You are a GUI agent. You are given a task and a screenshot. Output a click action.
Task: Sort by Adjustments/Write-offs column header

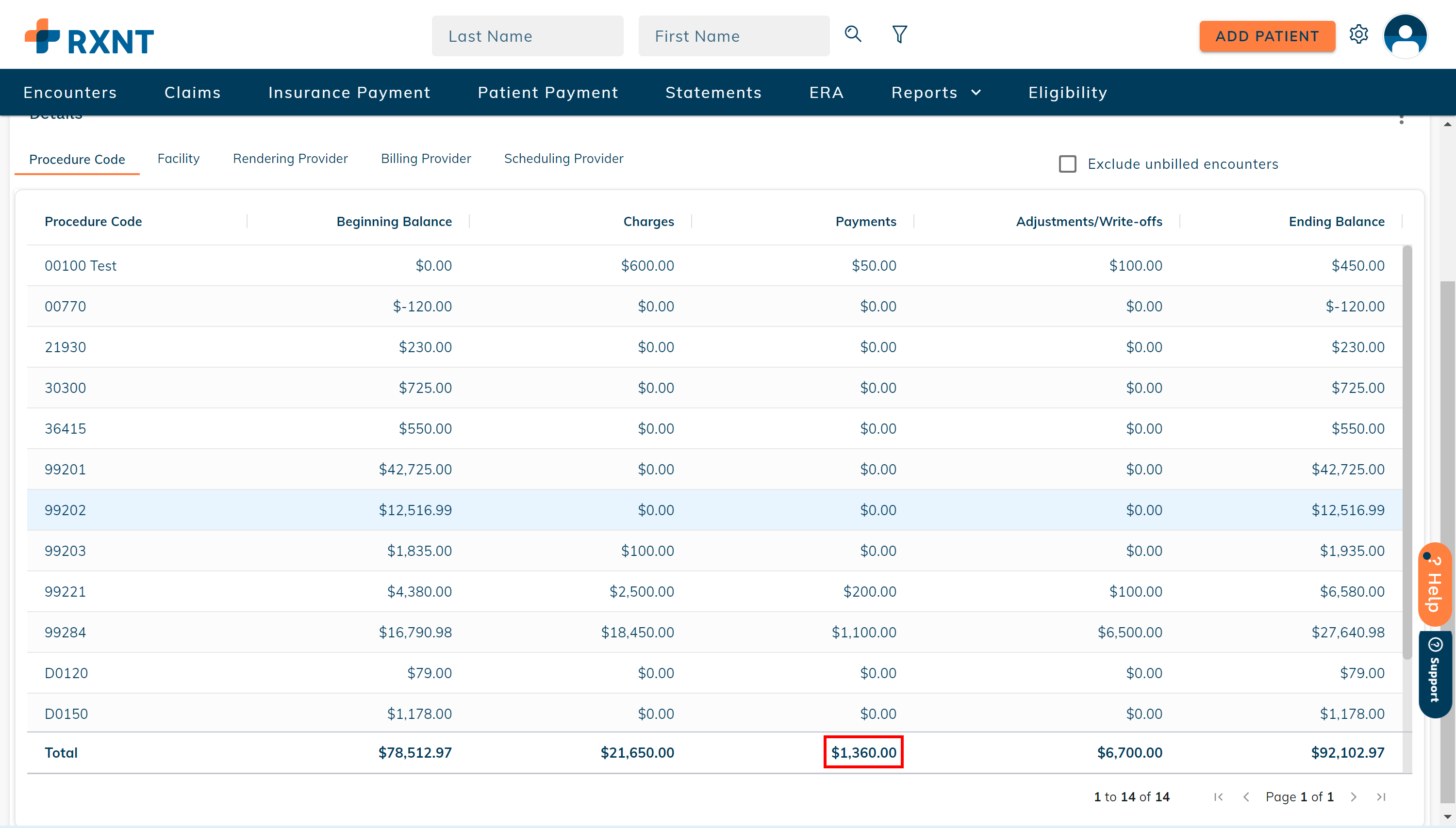coord(1089,221)
